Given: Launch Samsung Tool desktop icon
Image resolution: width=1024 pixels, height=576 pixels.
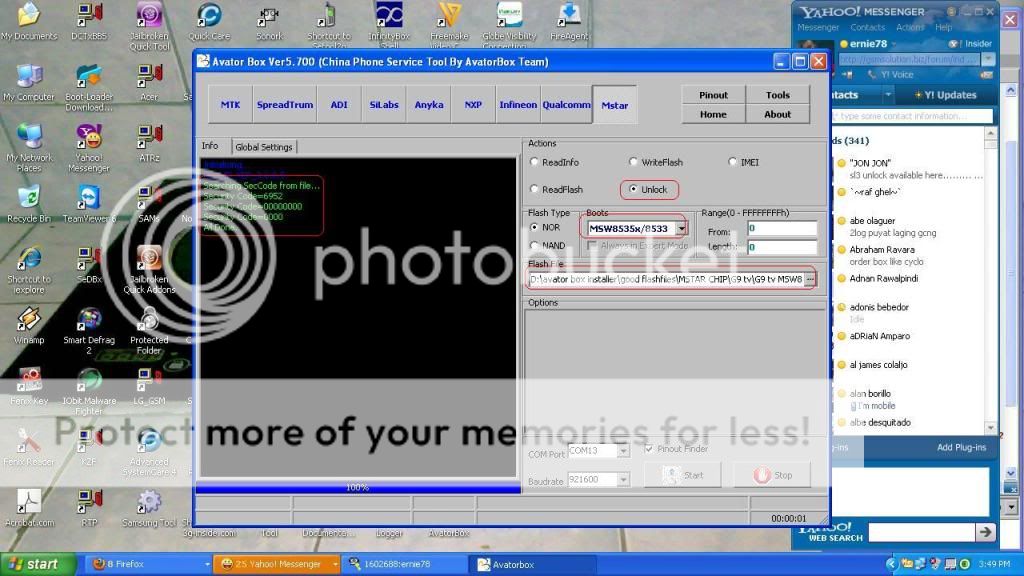Looking at the screenshot, I should (149, 502).
